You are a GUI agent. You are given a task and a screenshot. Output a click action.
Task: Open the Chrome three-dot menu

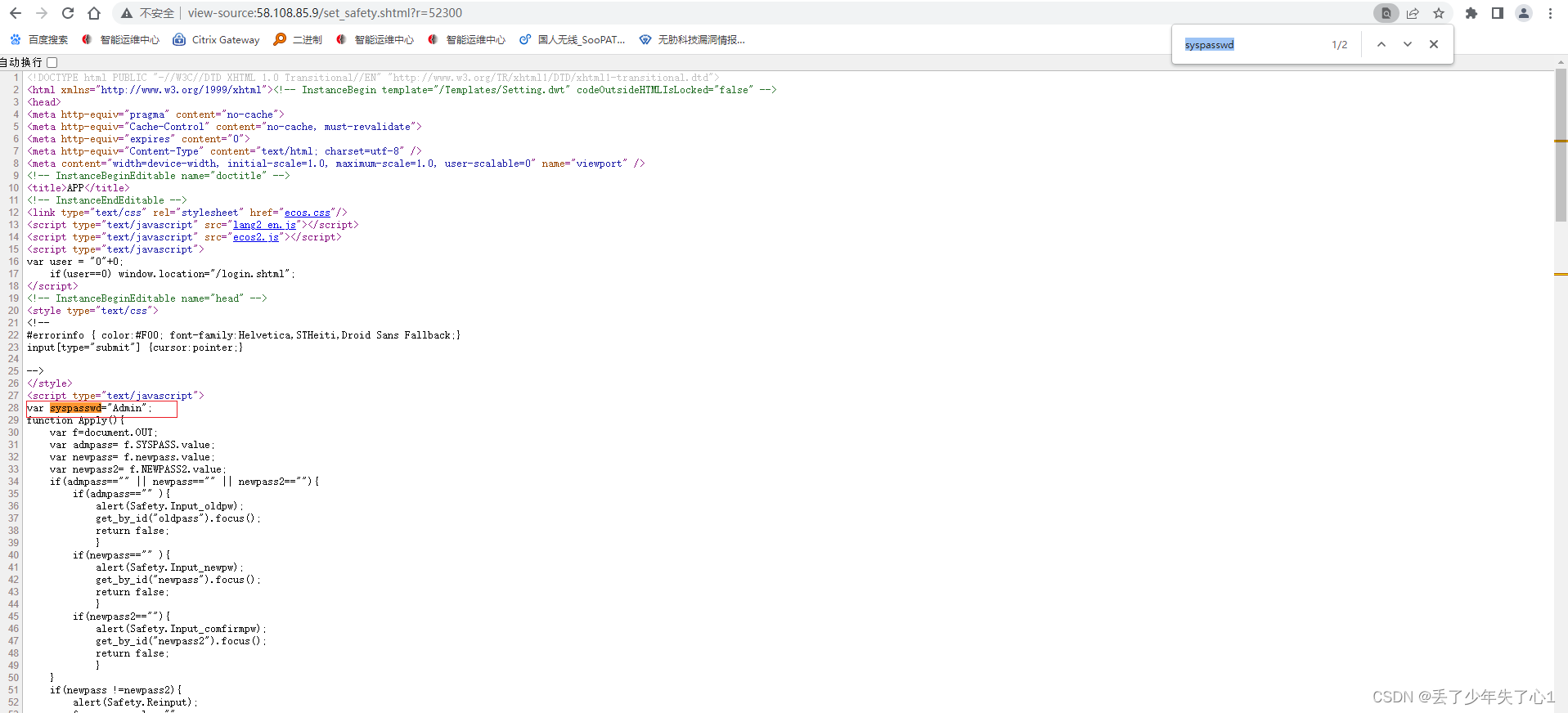pos(1550,13)
